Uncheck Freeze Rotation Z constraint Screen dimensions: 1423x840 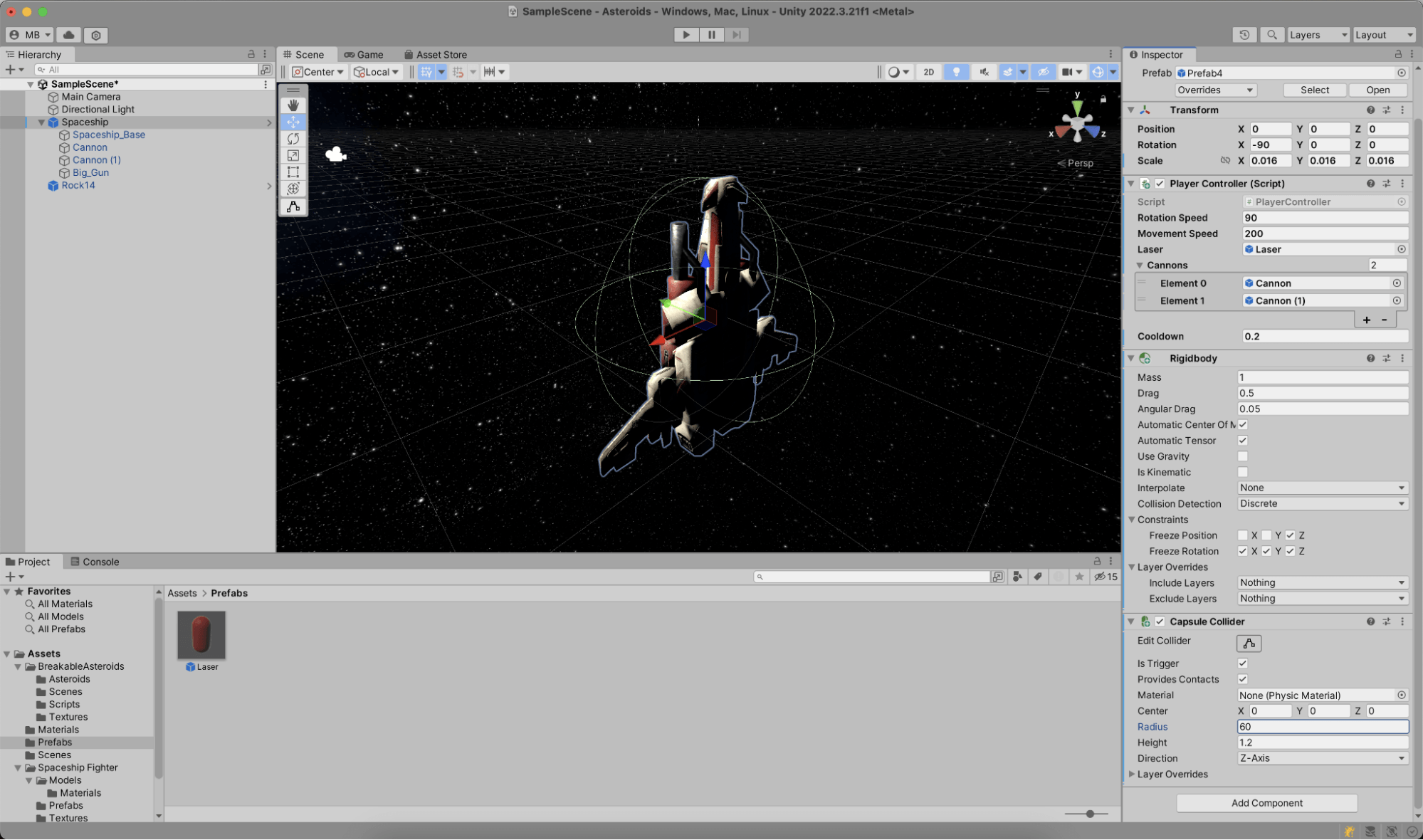coord(1290,550)
